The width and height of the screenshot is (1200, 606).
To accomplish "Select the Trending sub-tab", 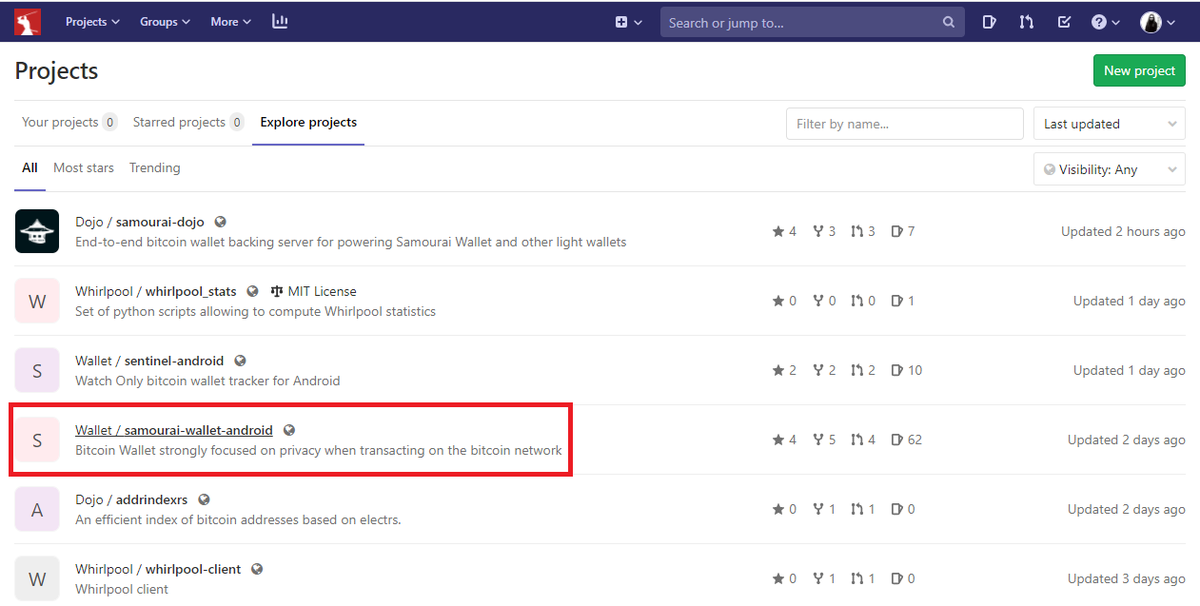I will coord(154,168).
